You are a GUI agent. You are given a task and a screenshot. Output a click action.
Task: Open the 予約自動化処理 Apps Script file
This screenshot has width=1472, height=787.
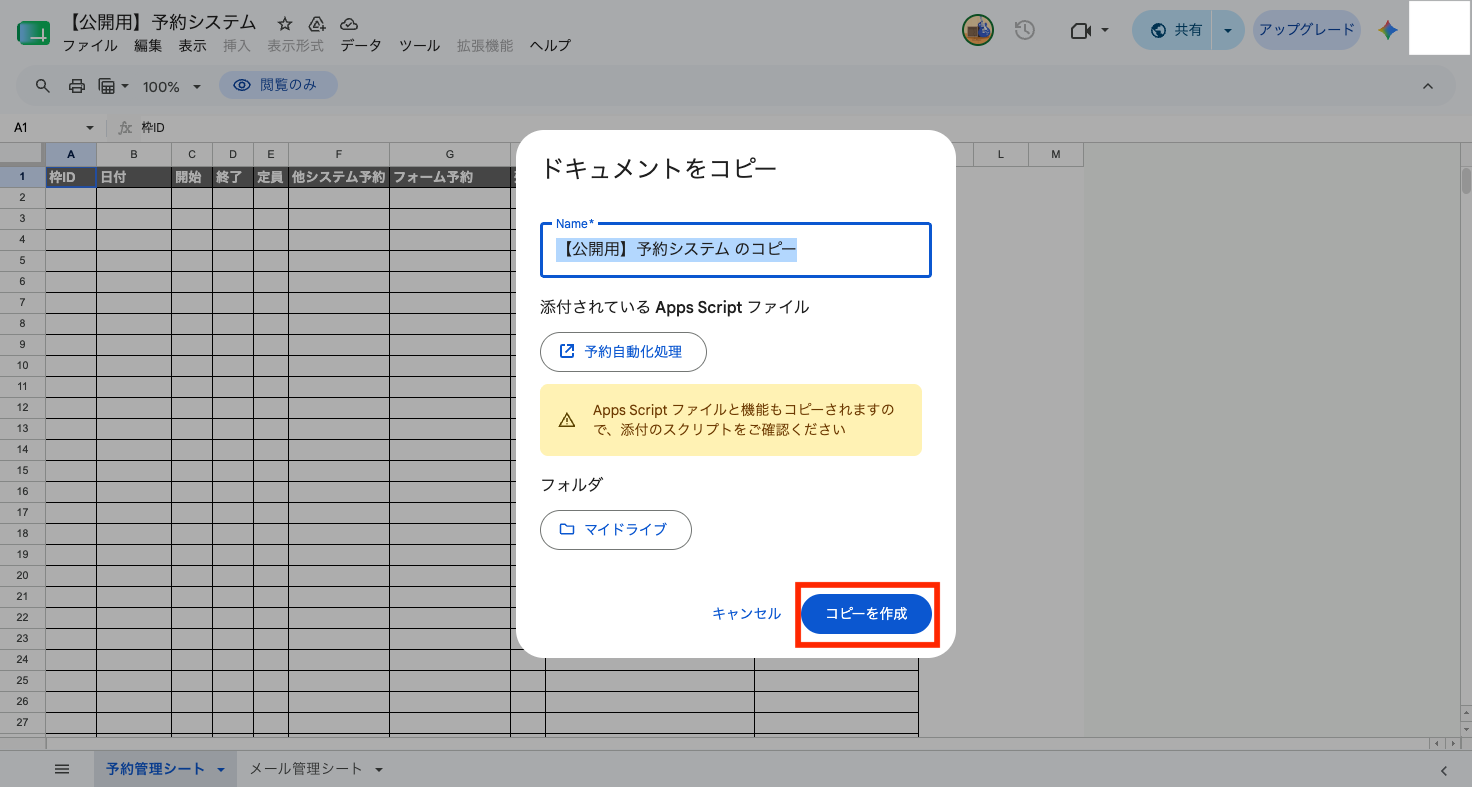pyautogui.click(x=623, y=351)
